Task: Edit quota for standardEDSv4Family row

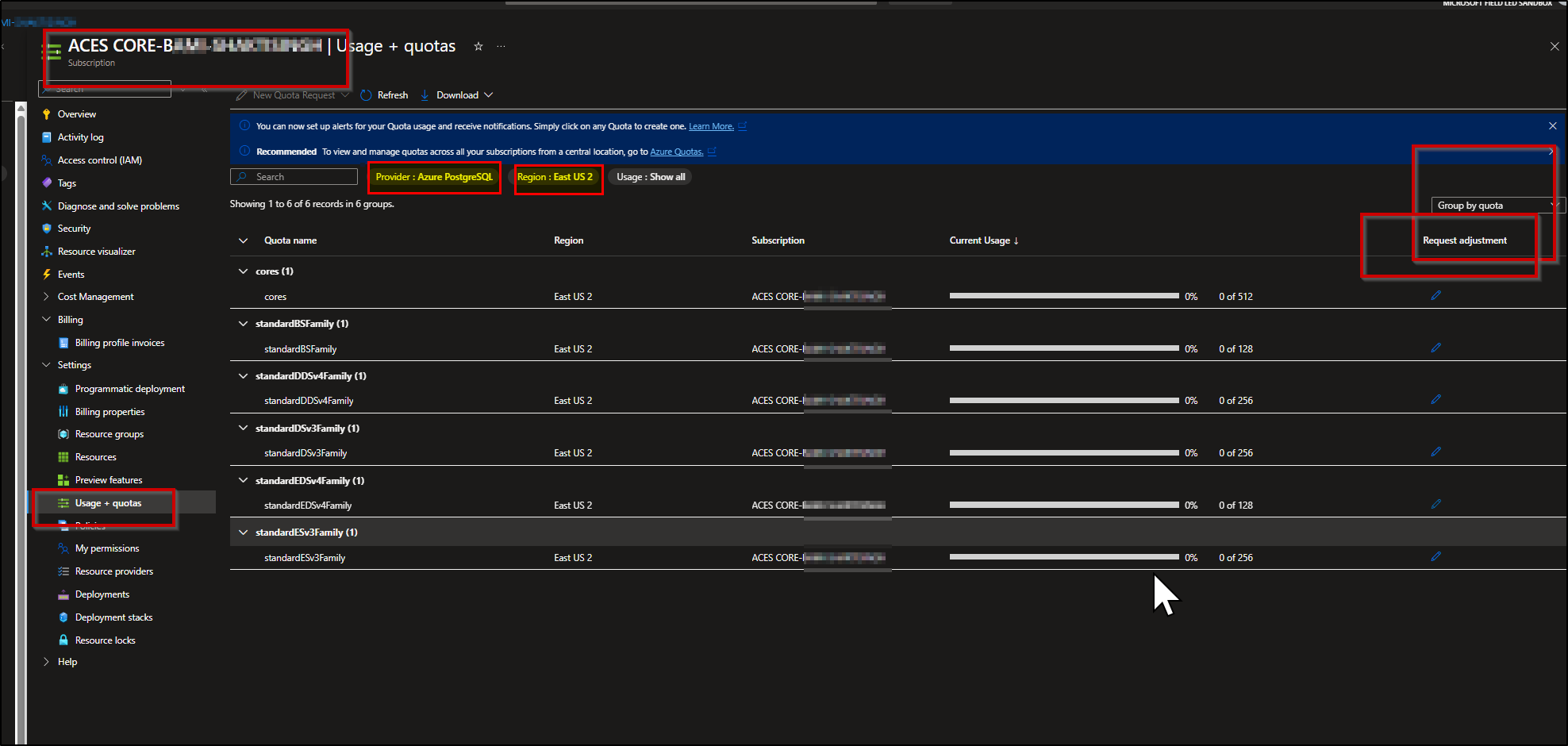Action: click(x=1436, y=504)
